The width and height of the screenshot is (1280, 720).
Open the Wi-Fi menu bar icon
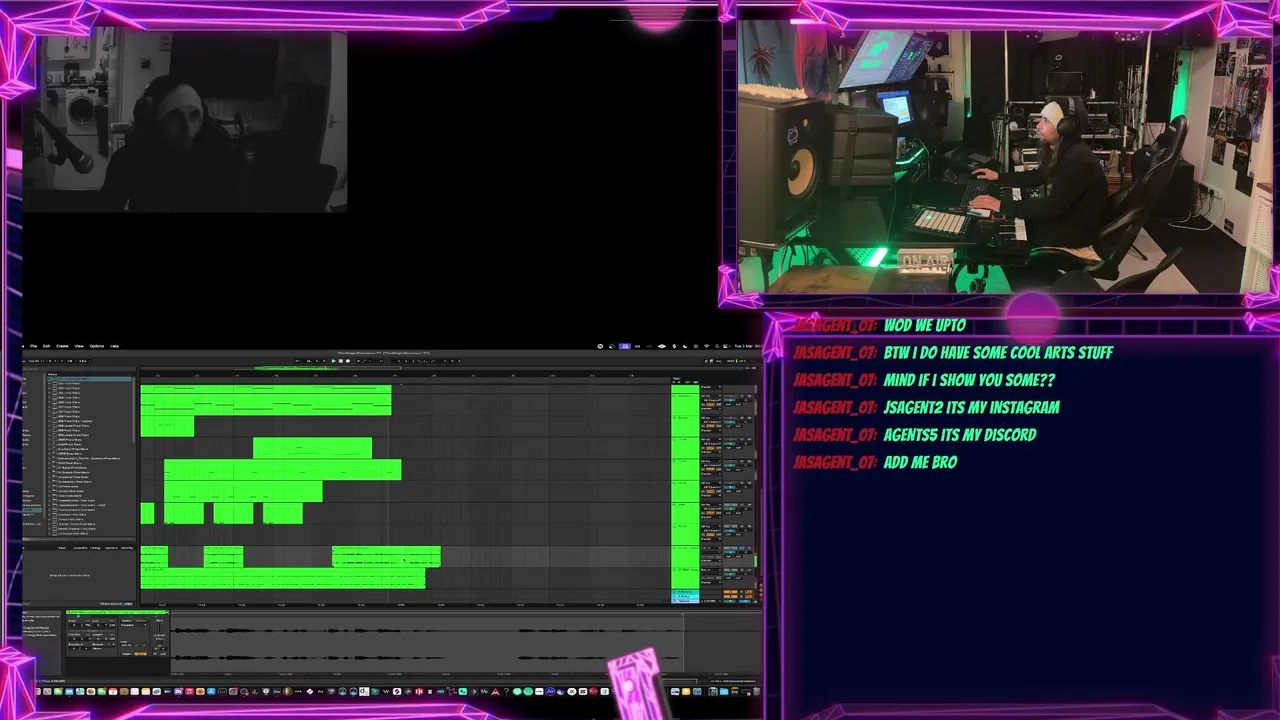click(x=707, y=346)
